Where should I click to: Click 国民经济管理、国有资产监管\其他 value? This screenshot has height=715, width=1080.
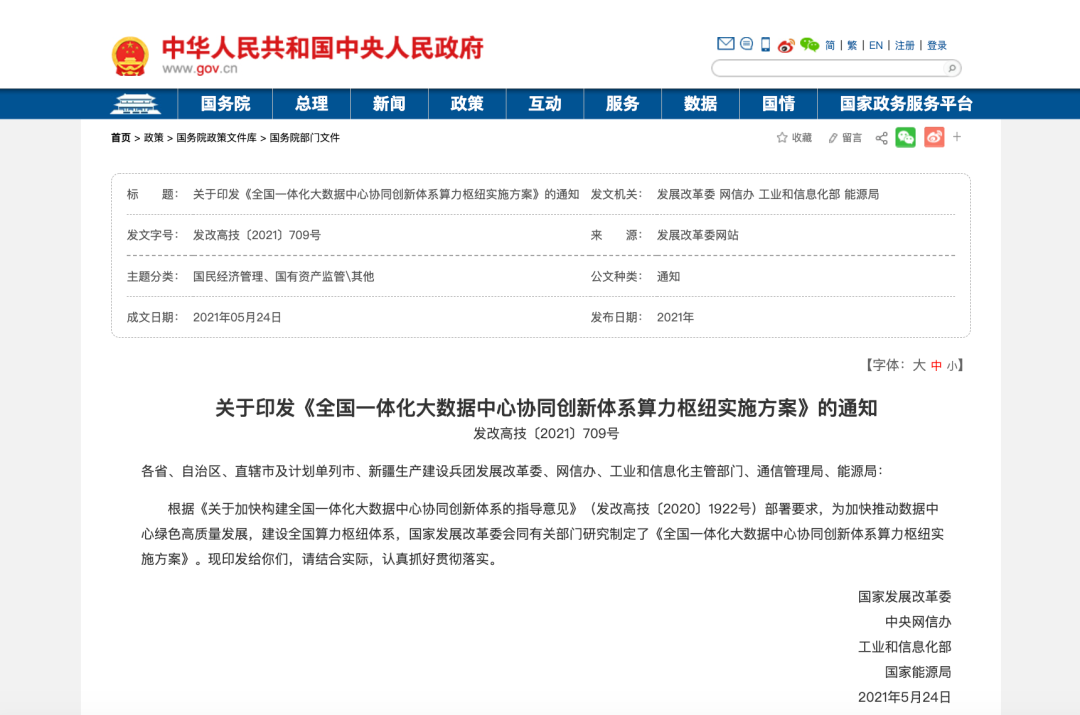[283, 276]
